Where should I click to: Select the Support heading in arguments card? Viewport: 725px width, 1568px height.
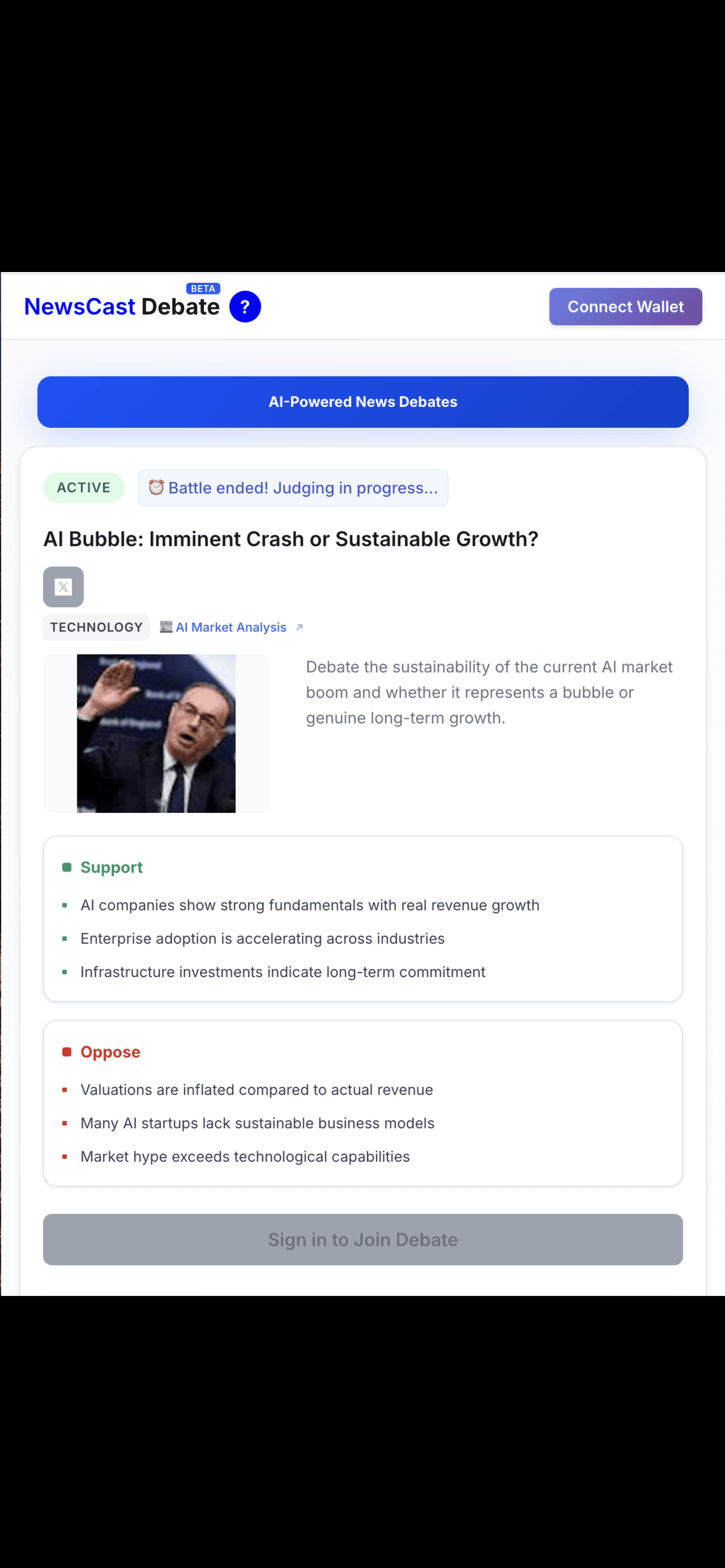click(111, 868)
